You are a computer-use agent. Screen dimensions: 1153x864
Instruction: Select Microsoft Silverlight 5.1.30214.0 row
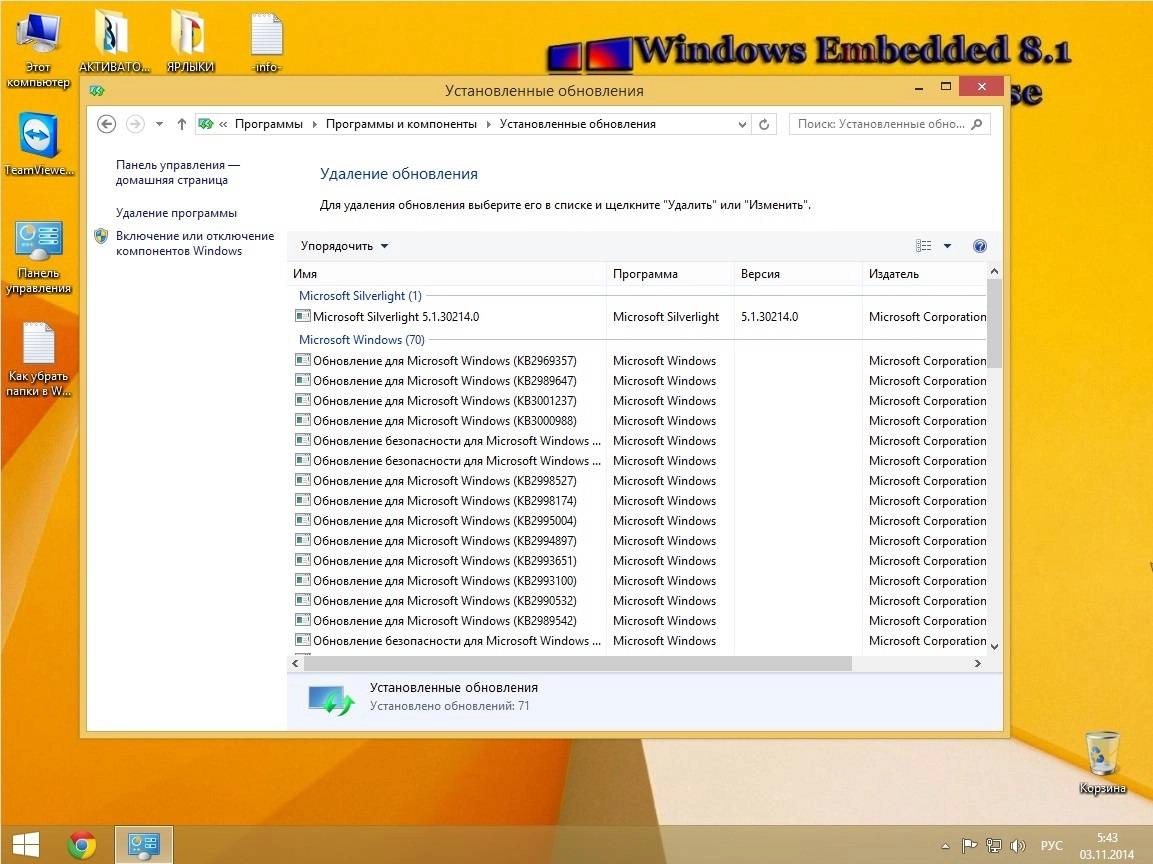coord(638,317)
